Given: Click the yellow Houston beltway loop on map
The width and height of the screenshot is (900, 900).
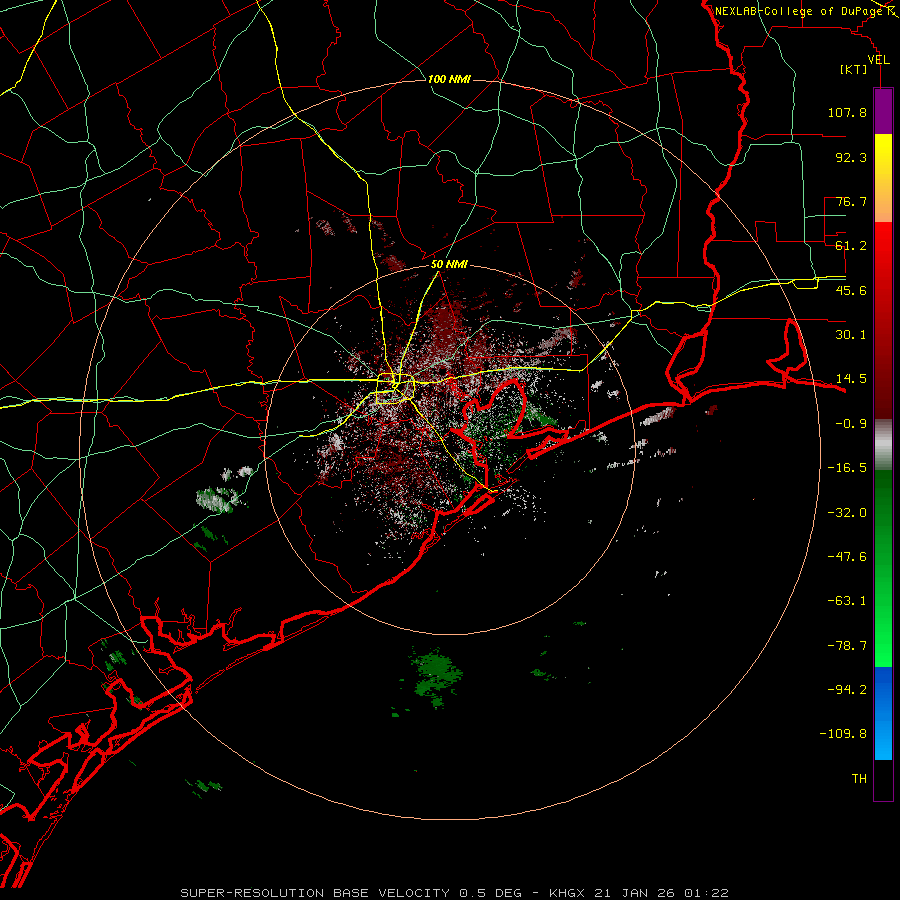Looking at the screenshot, I should point(395,389).
